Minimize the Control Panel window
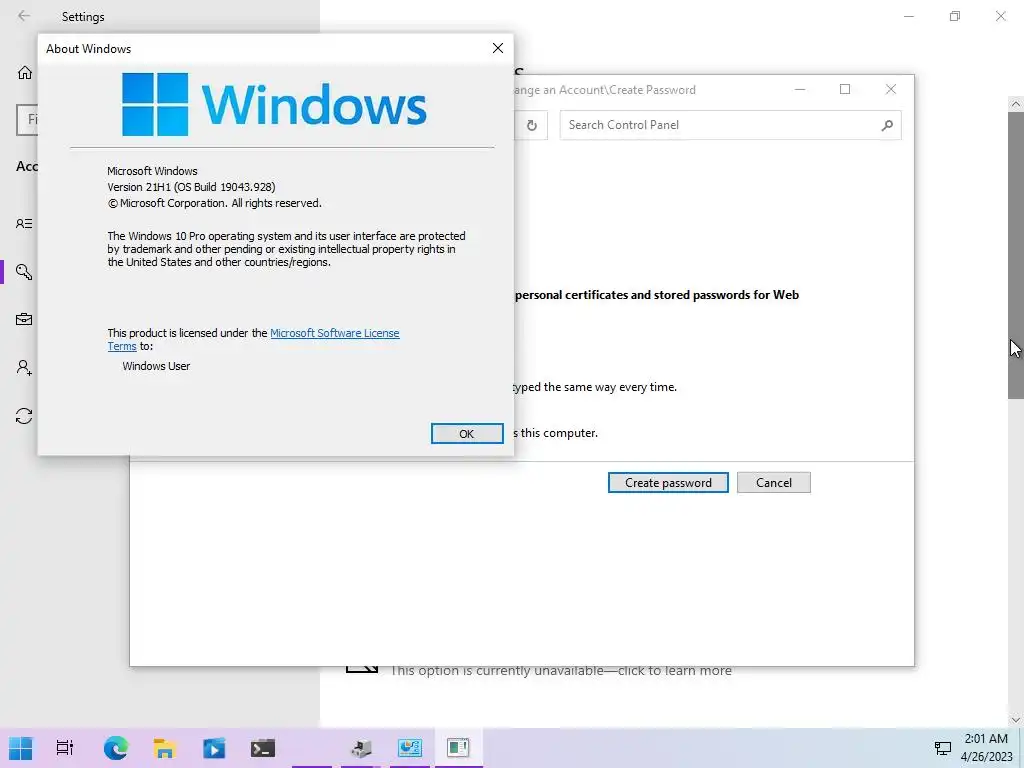Image resolution: width=1024 pixels, height=768 pixels. [800, 89]
